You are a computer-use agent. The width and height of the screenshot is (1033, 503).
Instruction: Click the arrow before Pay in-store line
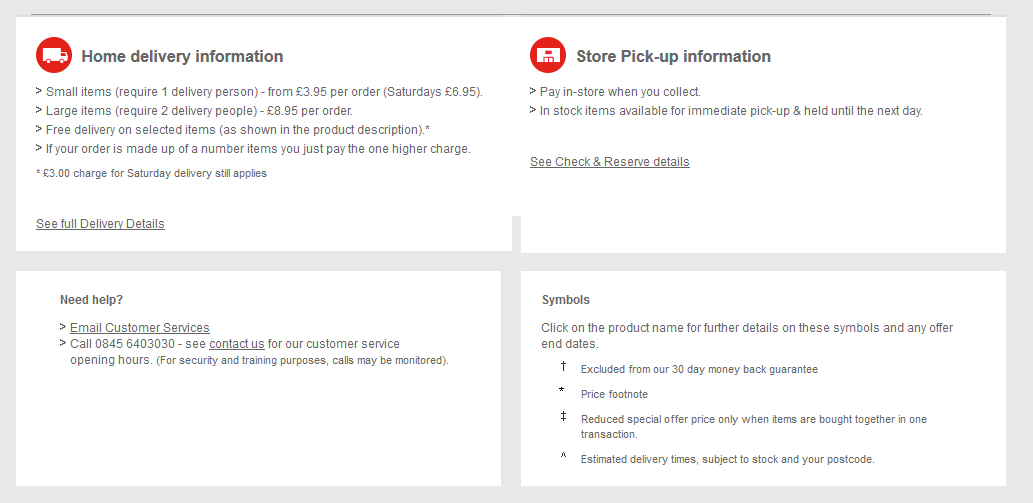click(534, 92)
